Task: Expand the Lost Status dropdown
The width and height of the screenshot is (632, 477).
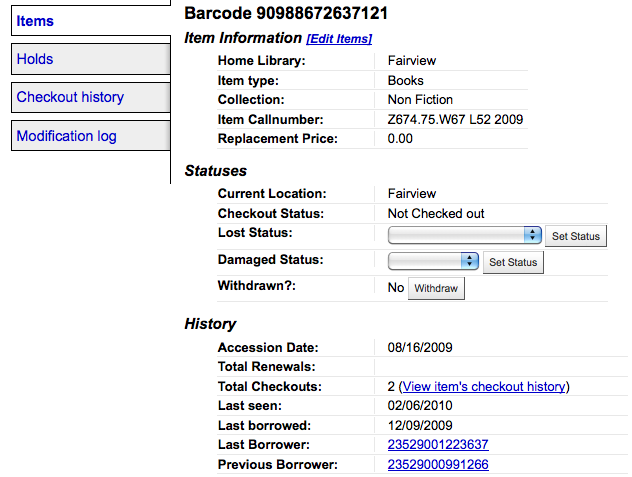Action: [x=465, y=235]
